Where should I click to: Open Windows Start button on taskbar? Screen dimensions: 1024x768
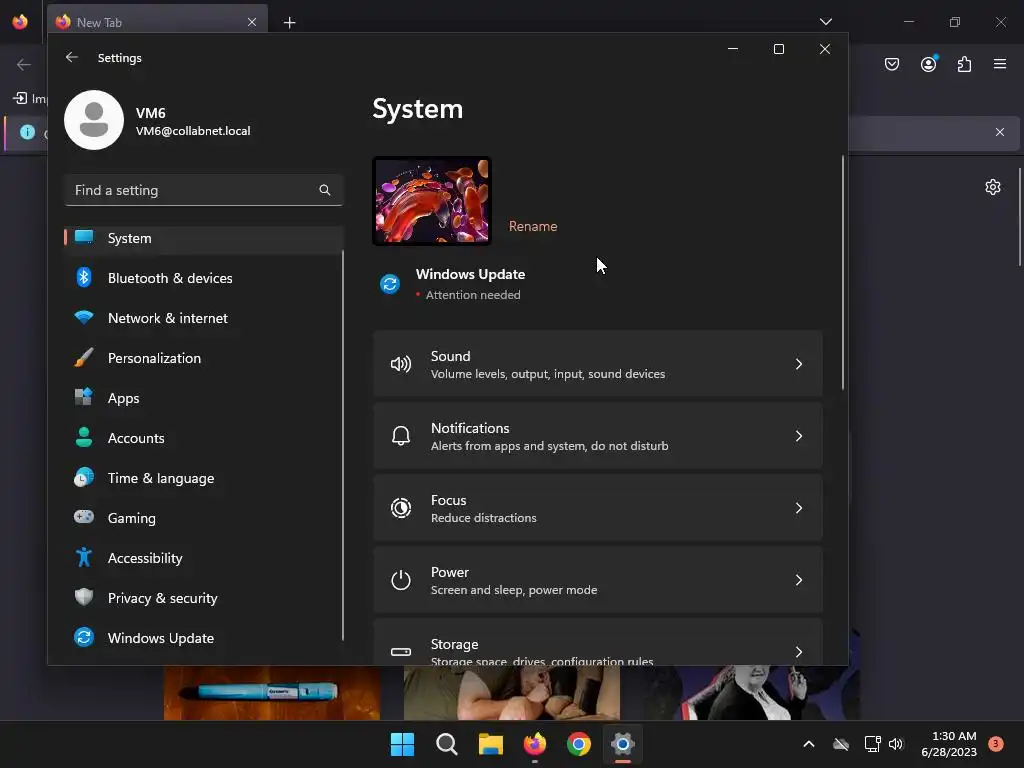pyautogui.click(x=402, y=744)
